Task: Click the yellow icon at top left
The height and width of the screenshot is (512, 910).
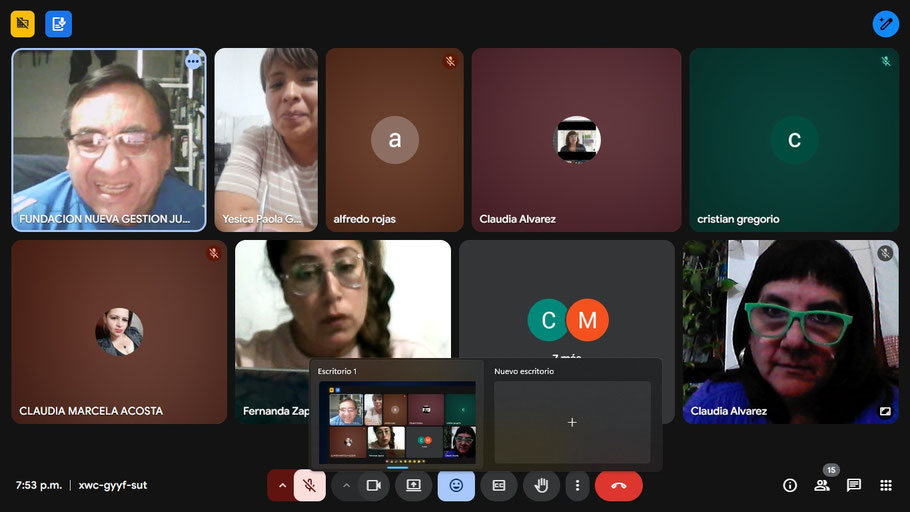Action: (x=23, y=24)
